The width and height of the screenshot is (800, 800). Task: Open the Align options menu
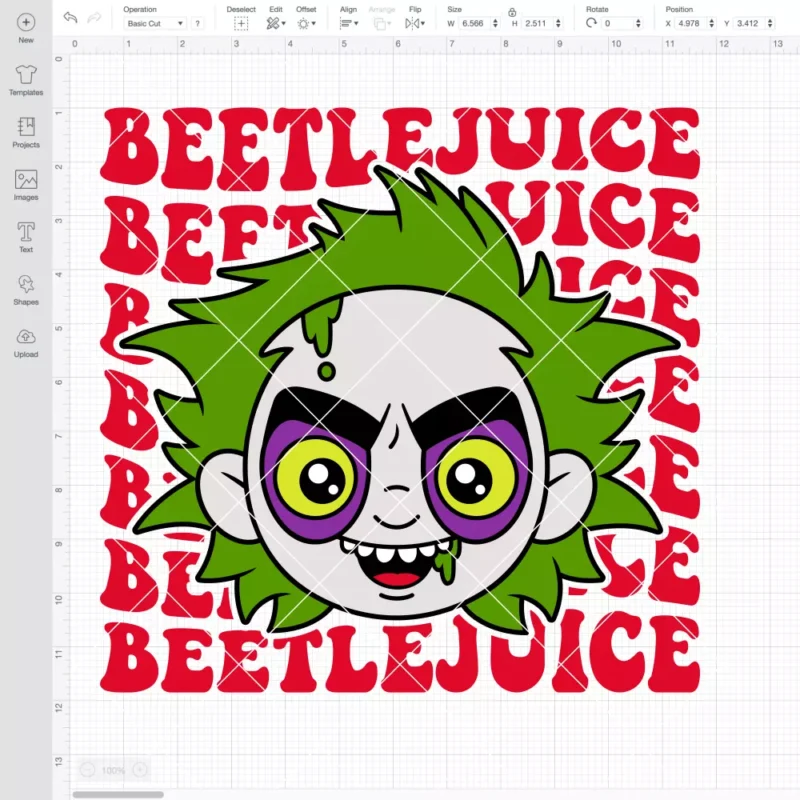[x=349, y=23]
